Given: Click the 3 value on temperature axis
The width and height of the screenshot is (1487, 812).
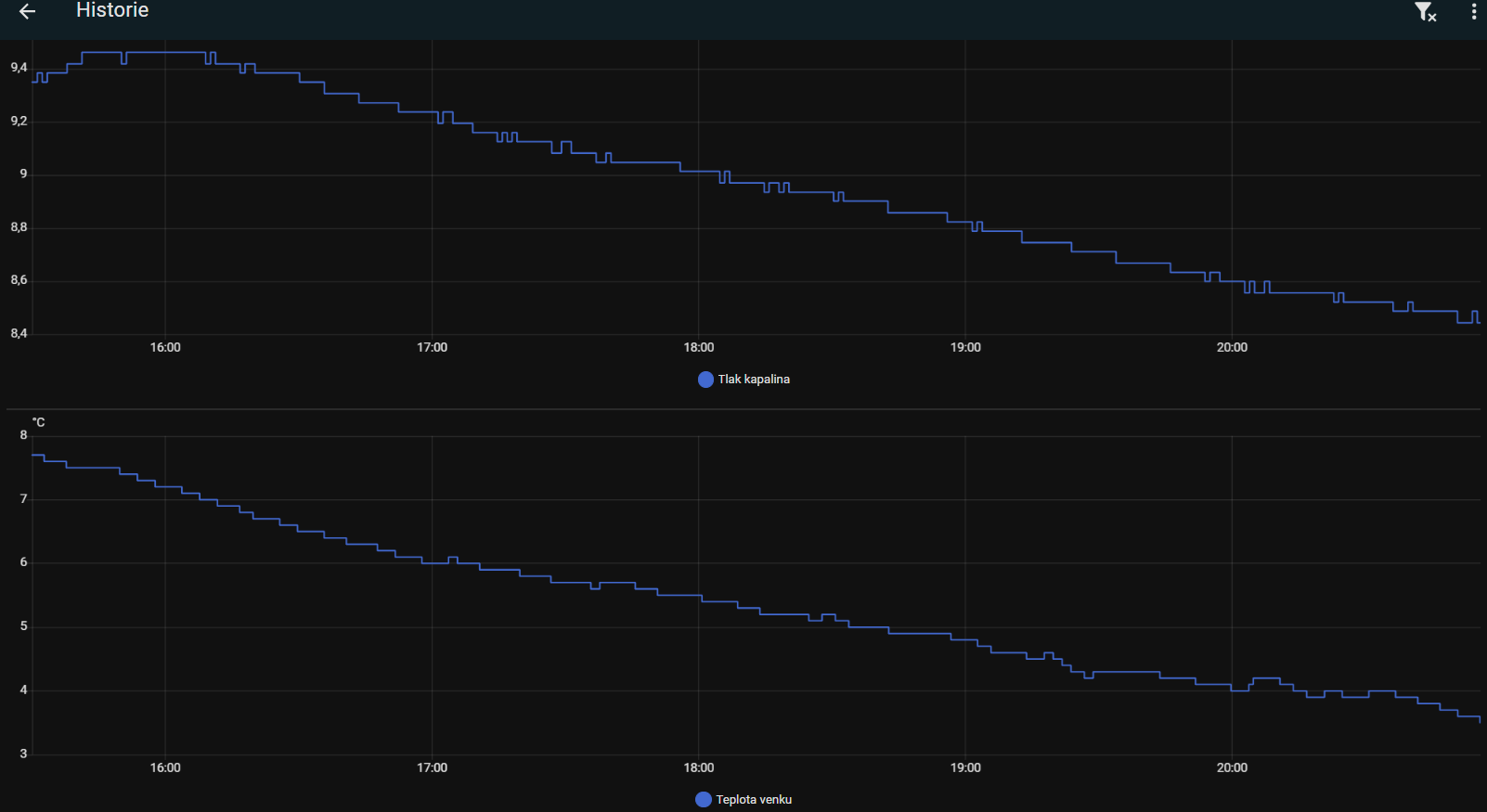Looking at the screenshot, I should click(23, 754).
